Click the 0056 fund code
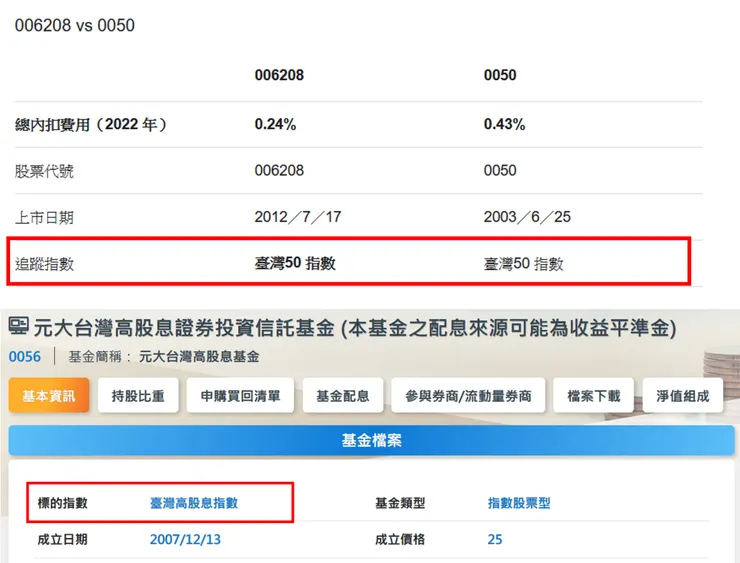 pos(25,356)
